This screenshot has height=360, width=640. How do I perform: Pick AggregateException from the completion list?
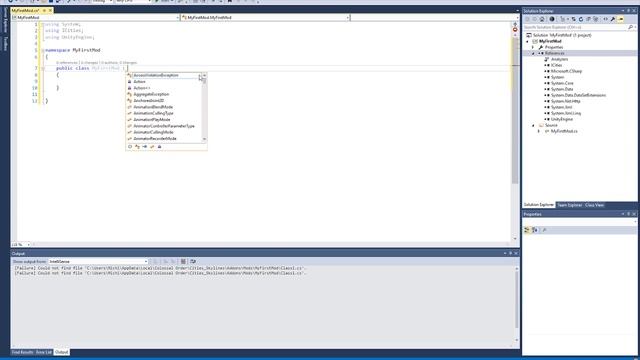point(151,94)
